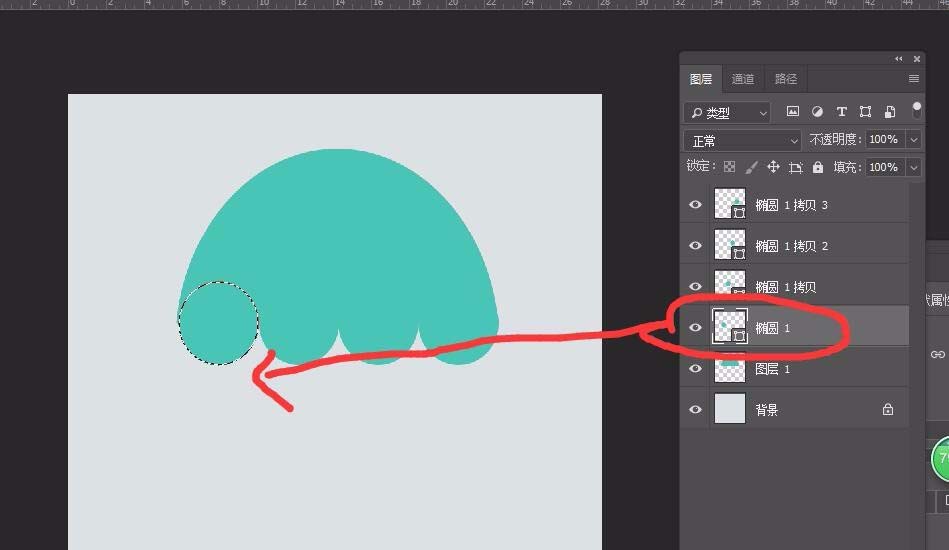
Task: Expand the 不透明度 opacity dropdown arrow
Action: coord(913,140)
